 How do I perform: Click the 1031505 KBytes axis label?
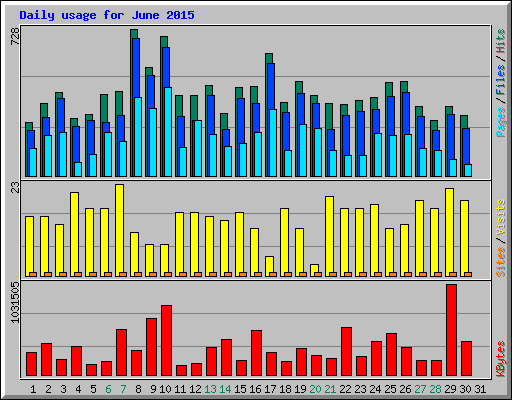pos(15,303)
